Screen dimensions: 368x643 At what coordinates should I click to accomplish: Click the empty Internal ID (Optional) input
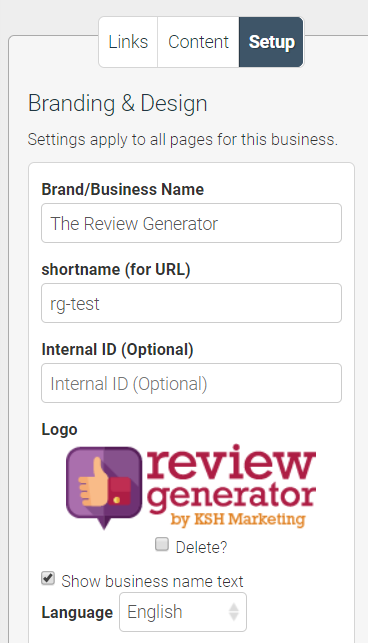[x=191, y=383]
